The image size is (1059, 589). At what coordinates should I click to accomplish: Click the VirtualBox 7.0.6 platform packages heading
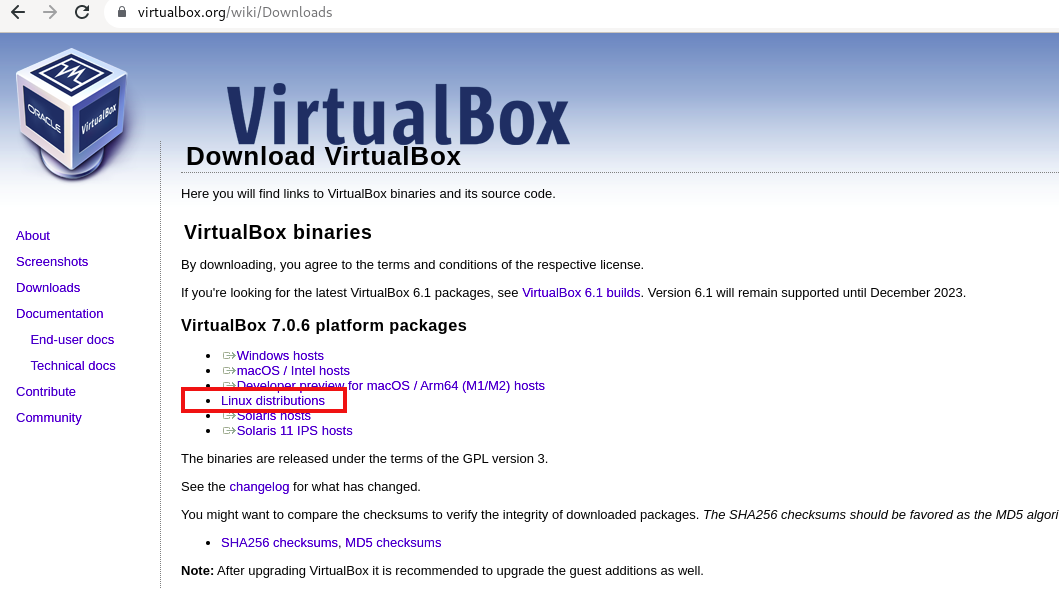click(x=324, y=326)
